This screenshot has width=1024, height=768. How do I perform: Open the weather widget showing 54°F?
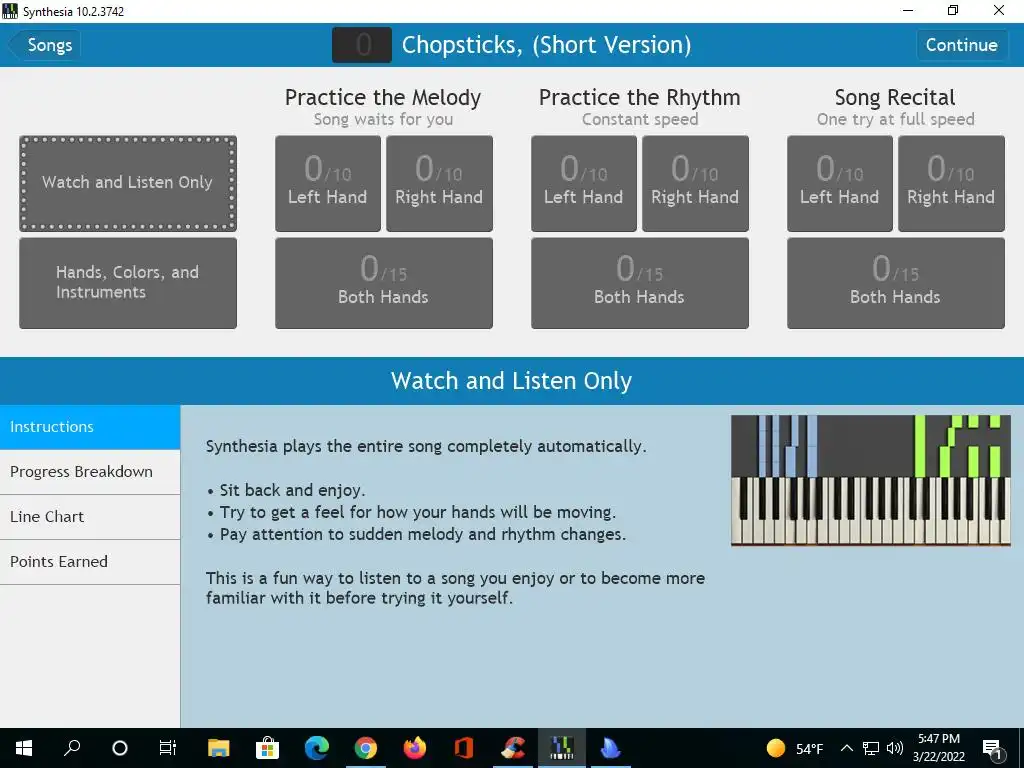tap(794, 748)
